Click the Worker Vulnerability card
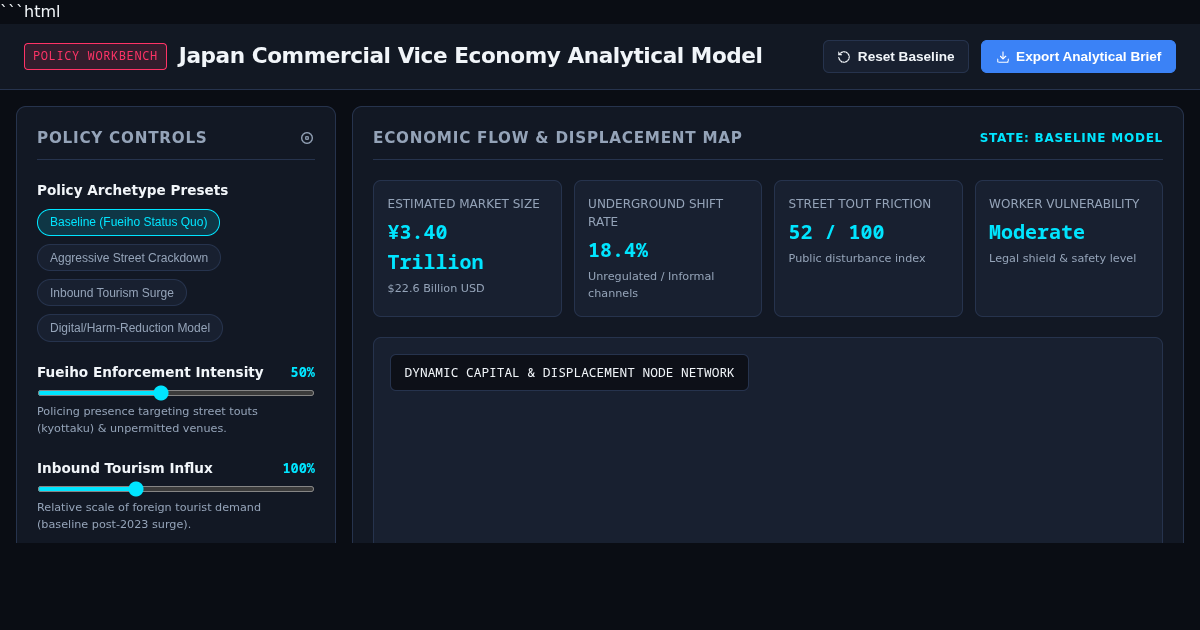This screenshot has width=1200, height=630. (x=1069, y=248)
